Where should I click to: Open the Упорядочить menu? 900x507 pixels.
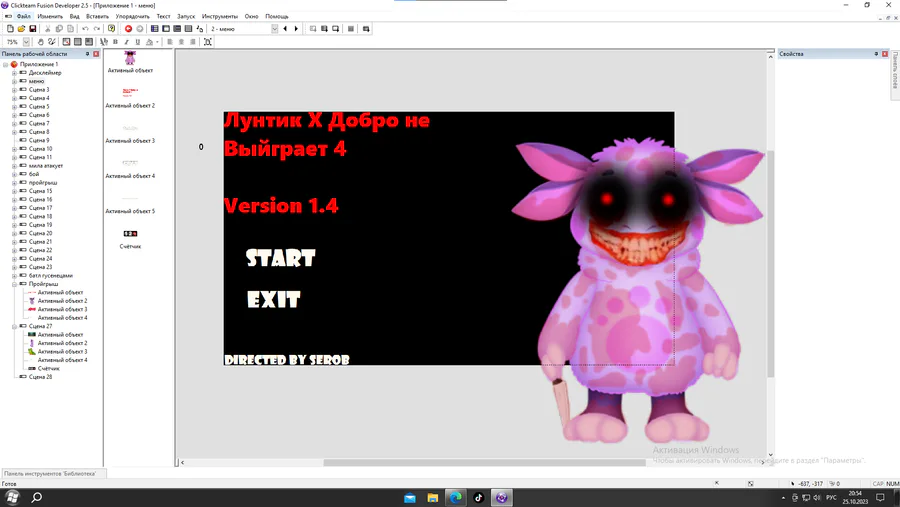(x=133, y=16)
